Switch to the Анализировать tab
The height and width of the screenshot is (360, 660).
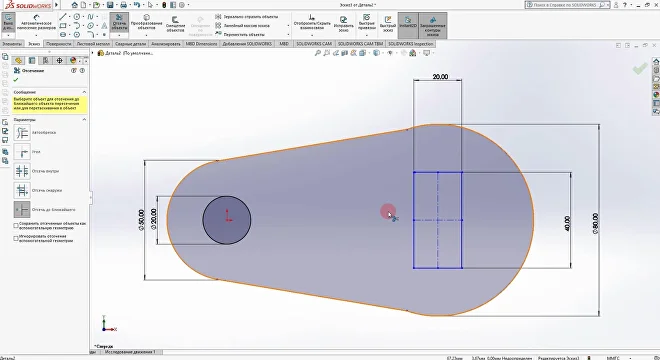pos(166,43)
